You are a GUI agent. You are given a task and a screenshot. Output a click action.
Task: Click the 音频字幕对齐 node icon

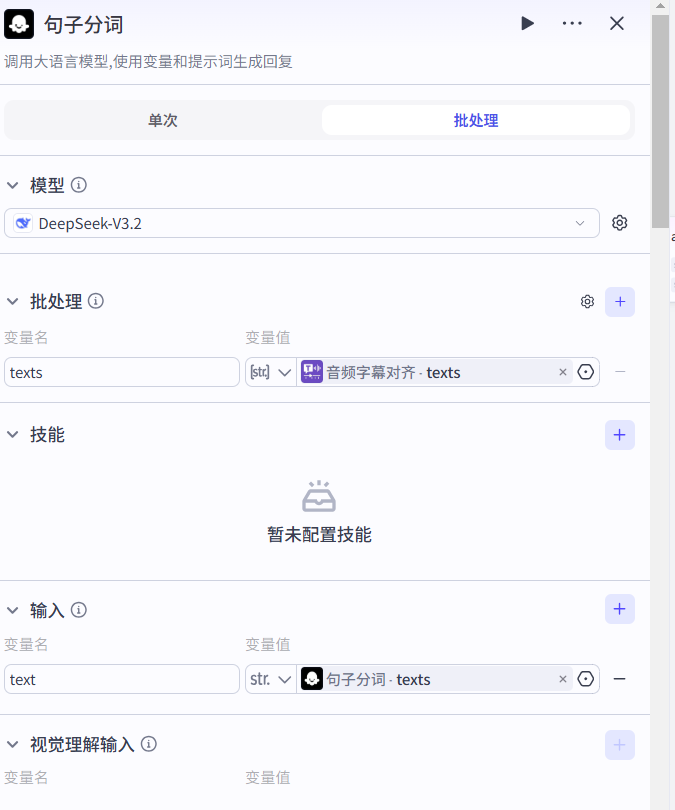tap(312, 372)
